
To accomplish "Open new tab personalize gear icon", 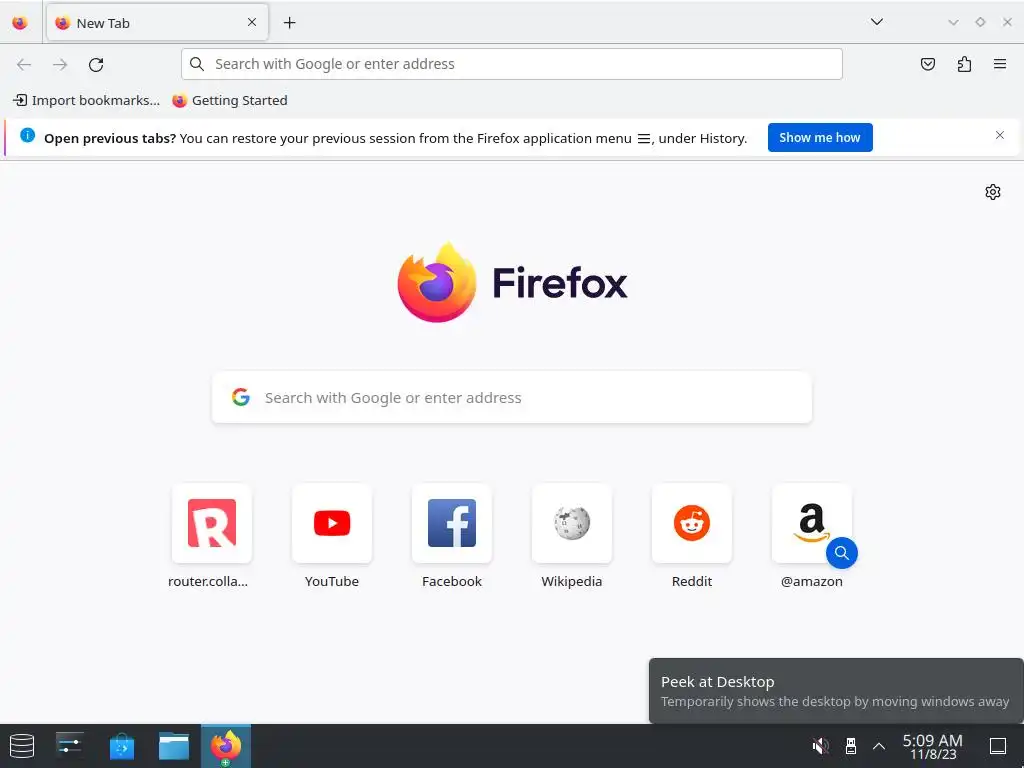I will (993, 192).
